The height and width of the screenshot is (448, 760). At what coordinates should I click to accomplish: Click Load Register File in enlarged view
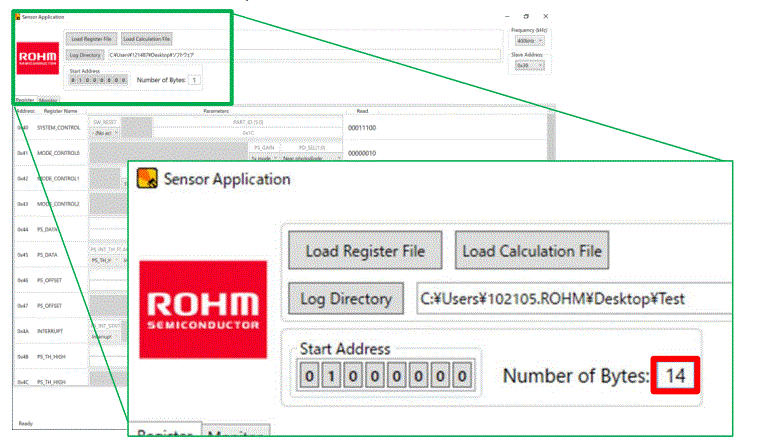(365, 250)
